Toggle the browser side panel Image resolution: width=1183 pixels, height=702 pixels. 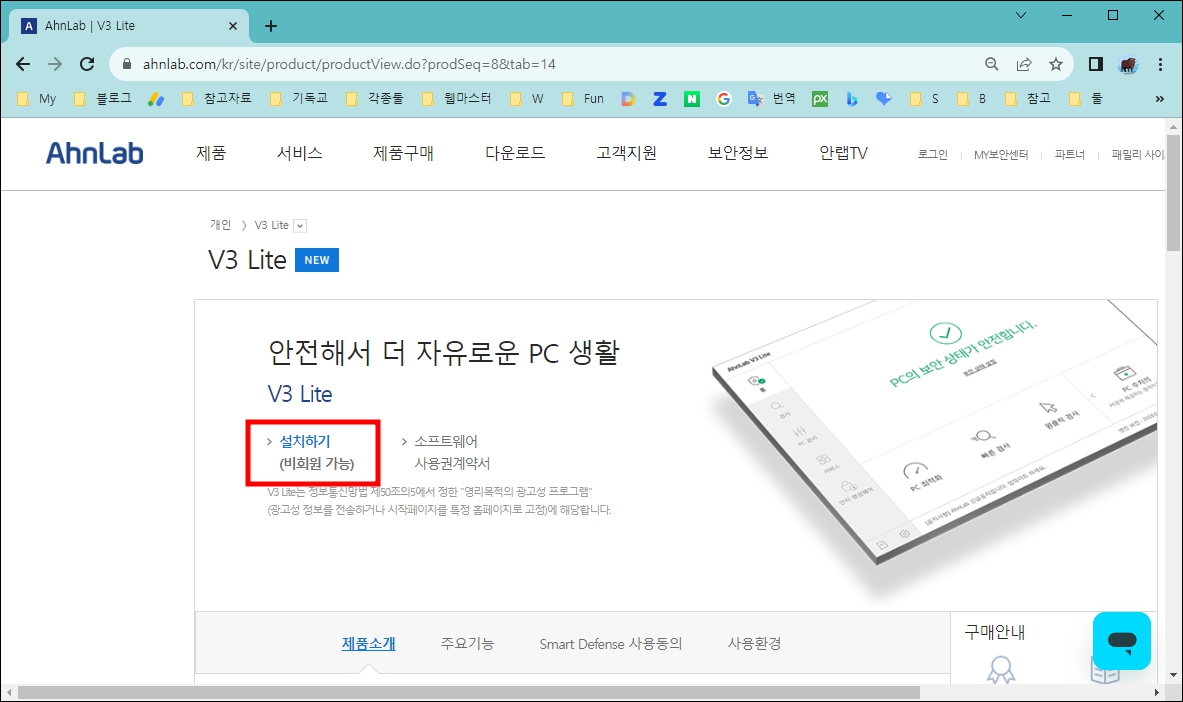(1095, 64)
